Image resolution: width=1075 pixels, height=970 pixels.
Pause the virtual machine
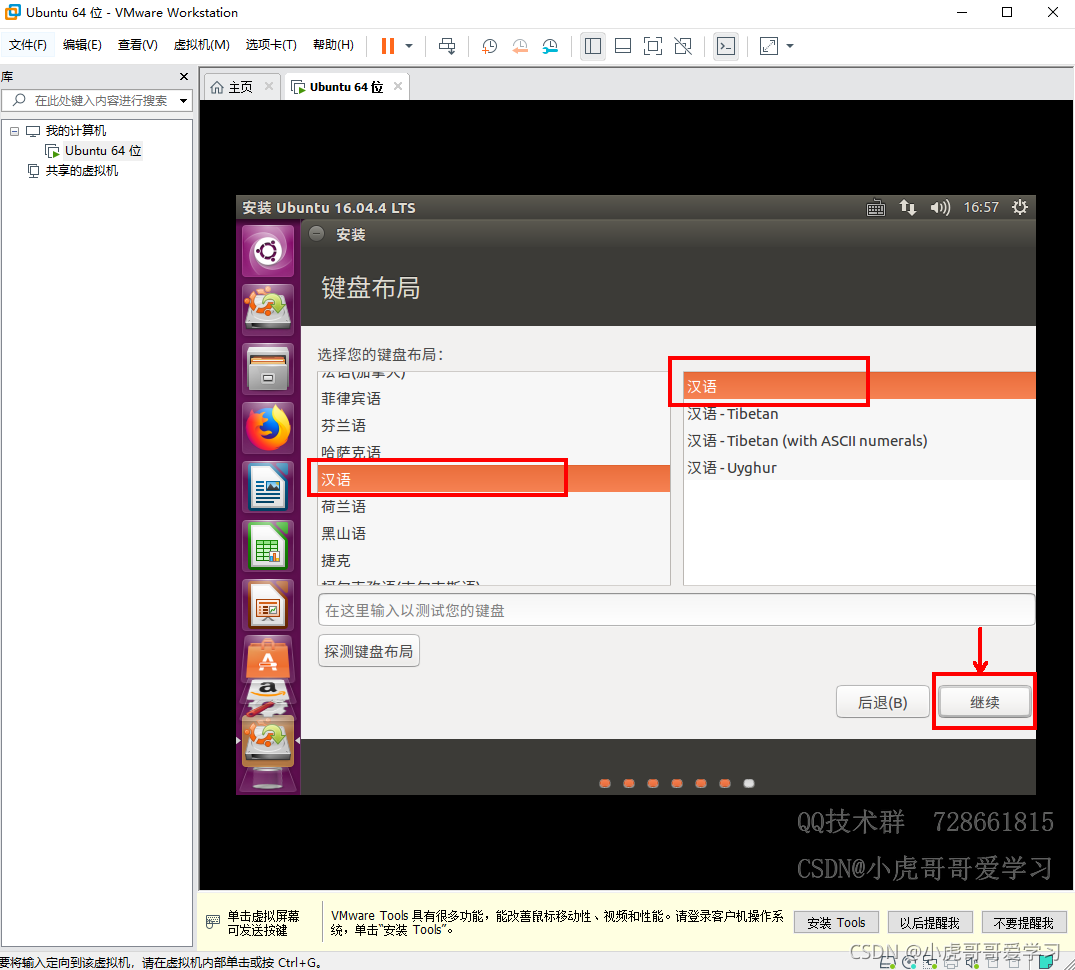[387, 46]
